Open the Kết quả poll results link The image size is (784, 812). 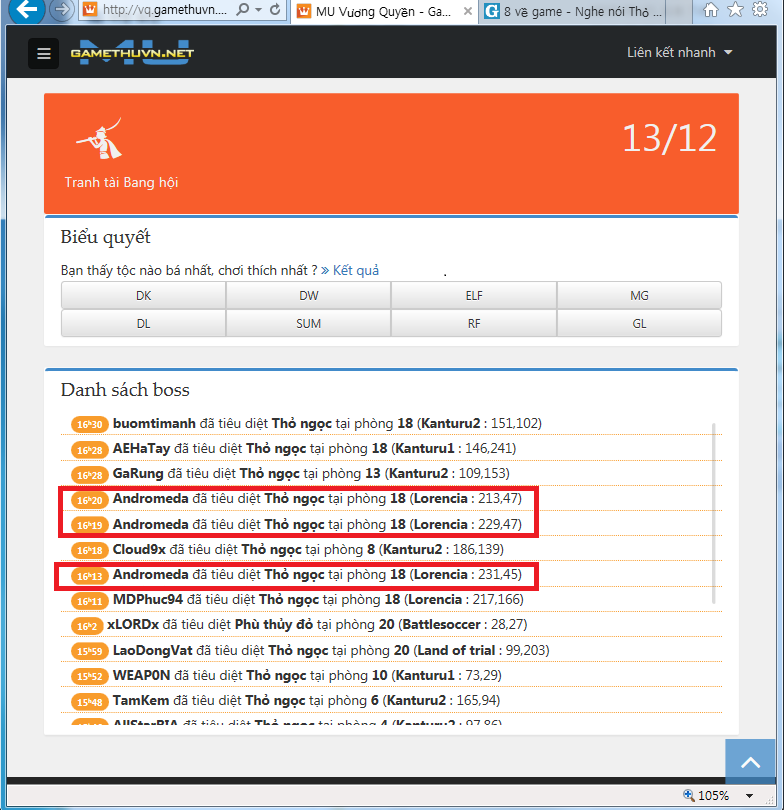(x=350, y=271)
